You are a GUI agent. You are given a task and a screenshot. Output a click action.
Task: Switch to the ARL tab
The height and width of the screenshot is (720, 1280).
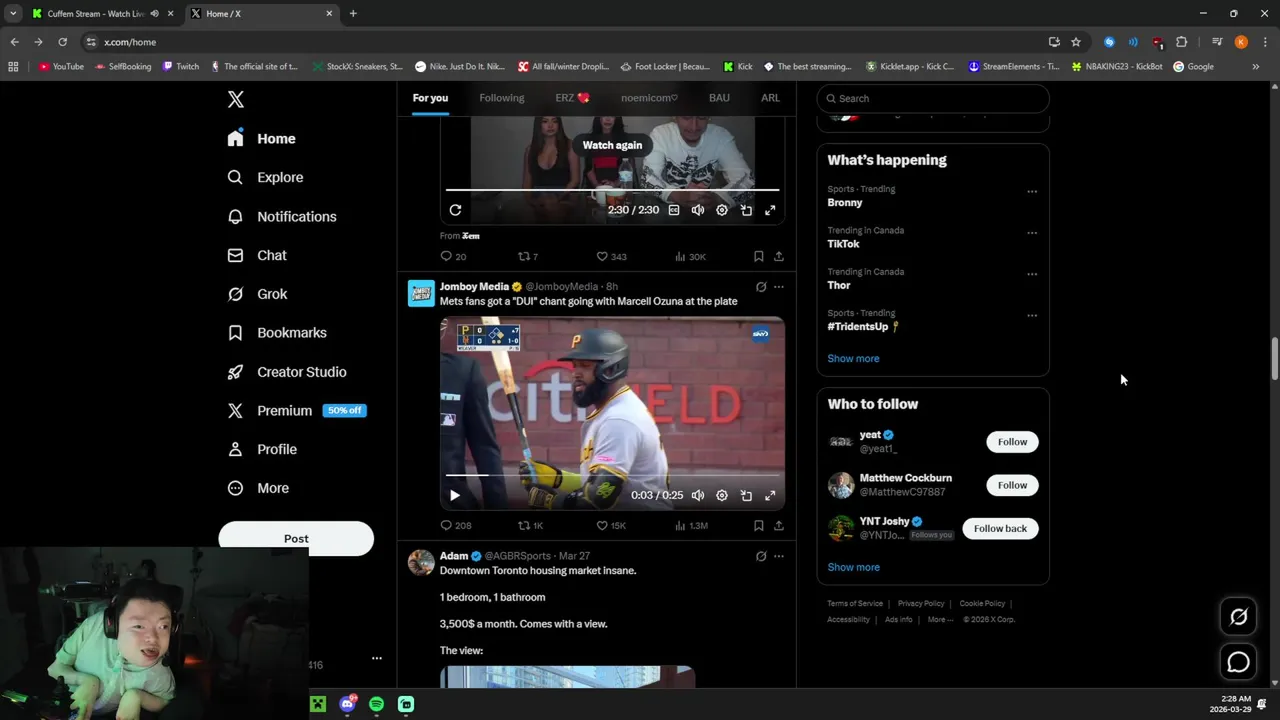point(770,98)
